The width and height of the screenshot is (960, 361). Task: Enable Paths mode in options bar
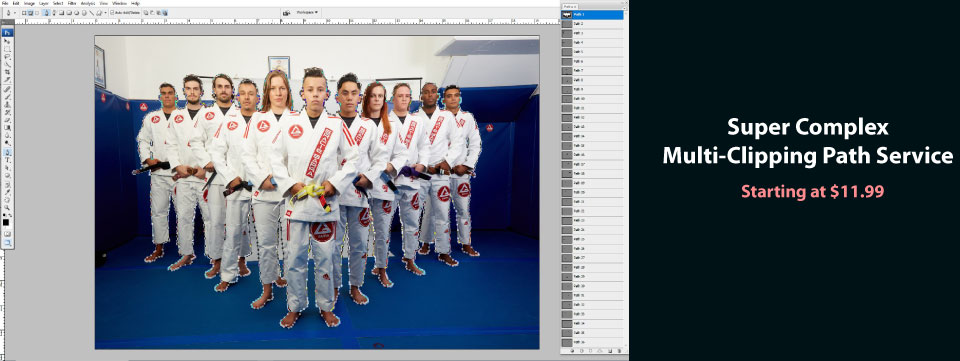coord(31,12)
